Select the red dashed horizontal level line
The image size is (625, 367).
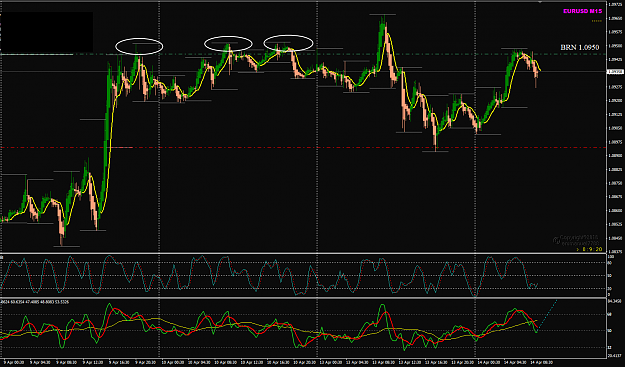click(x=303, y=147)
